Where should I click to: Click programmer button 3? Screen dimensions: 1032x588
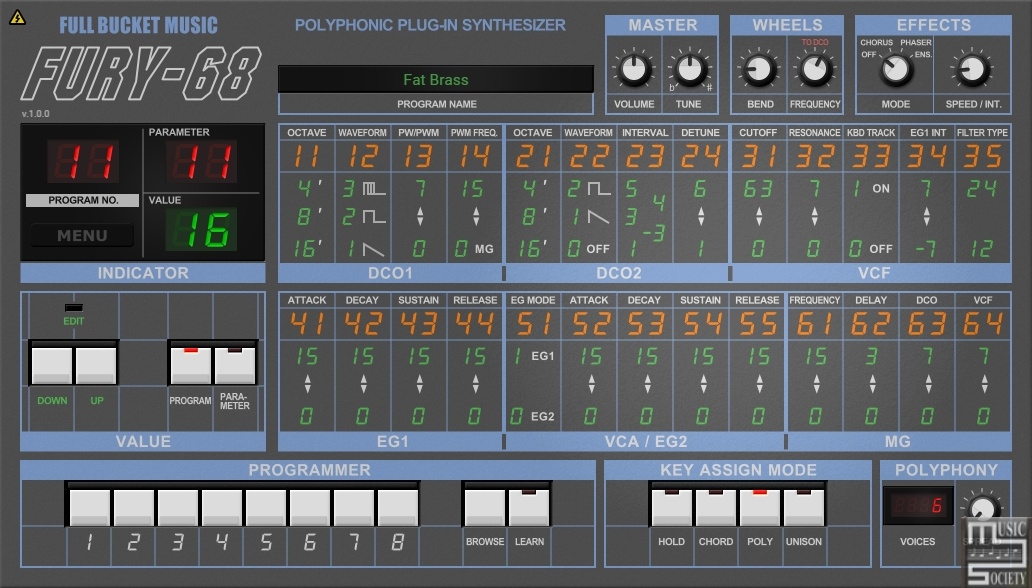pyautogui.click(x=178, y=507)
